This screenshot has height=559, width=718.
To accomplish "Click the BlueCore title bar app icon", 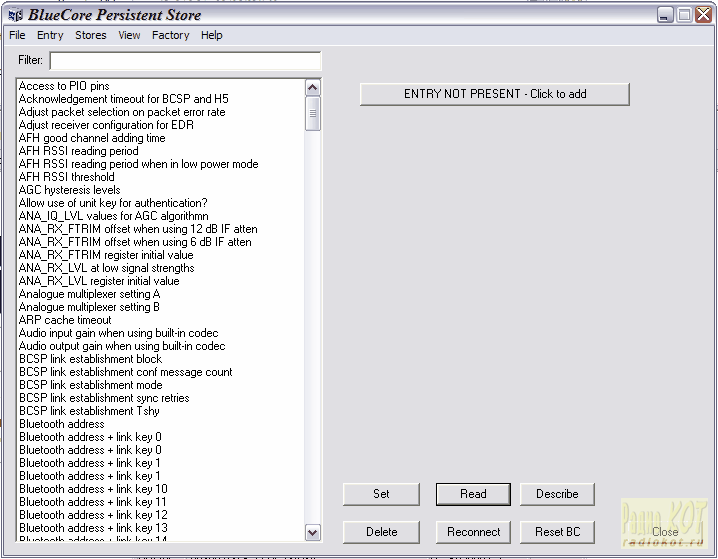I will click(16, 15).
